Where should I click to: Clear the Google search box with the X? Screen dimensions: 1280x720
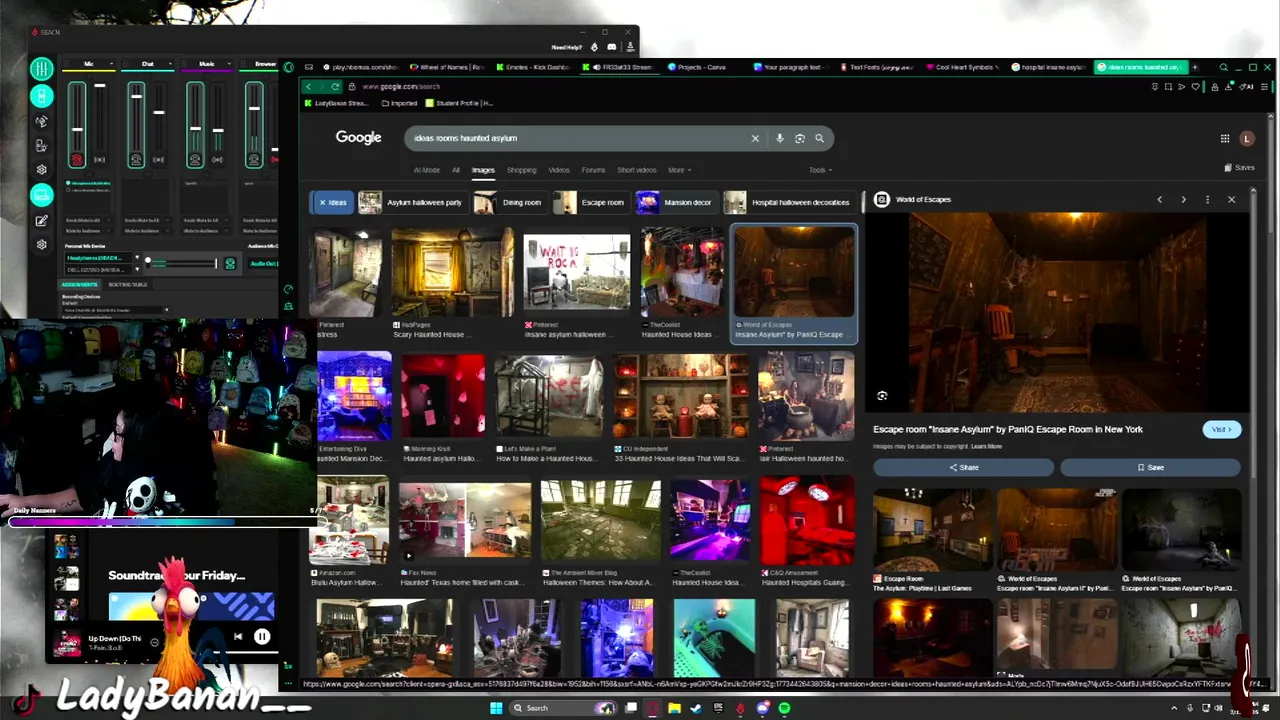pos(755,138)
